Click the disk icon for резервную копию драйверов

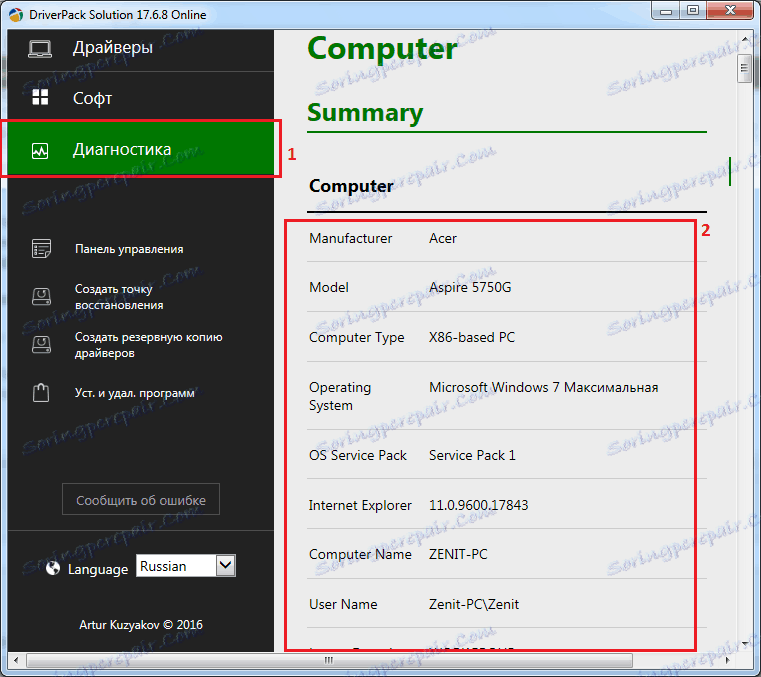click(41, 344)
